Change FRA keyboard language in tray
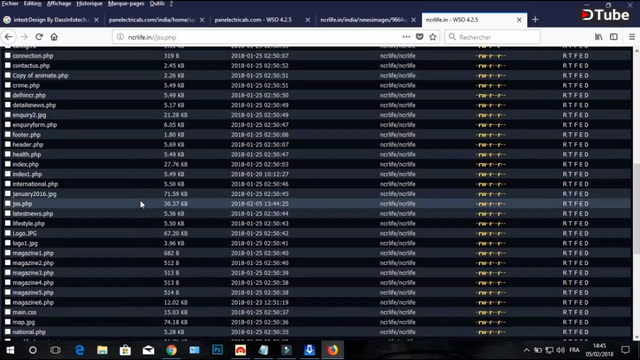The width and height of the screenshot is (640, 360). (574, 350)
